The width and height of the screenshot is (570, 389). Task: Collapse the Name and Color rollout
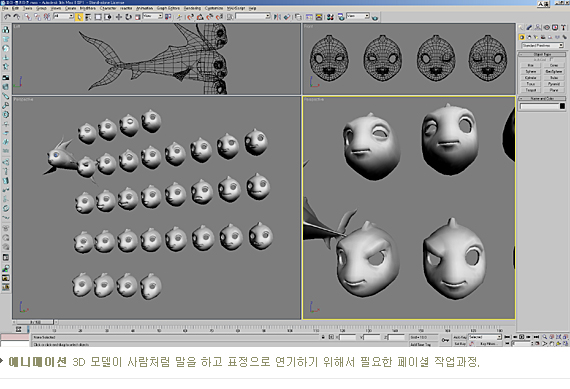tap(542, 99)
